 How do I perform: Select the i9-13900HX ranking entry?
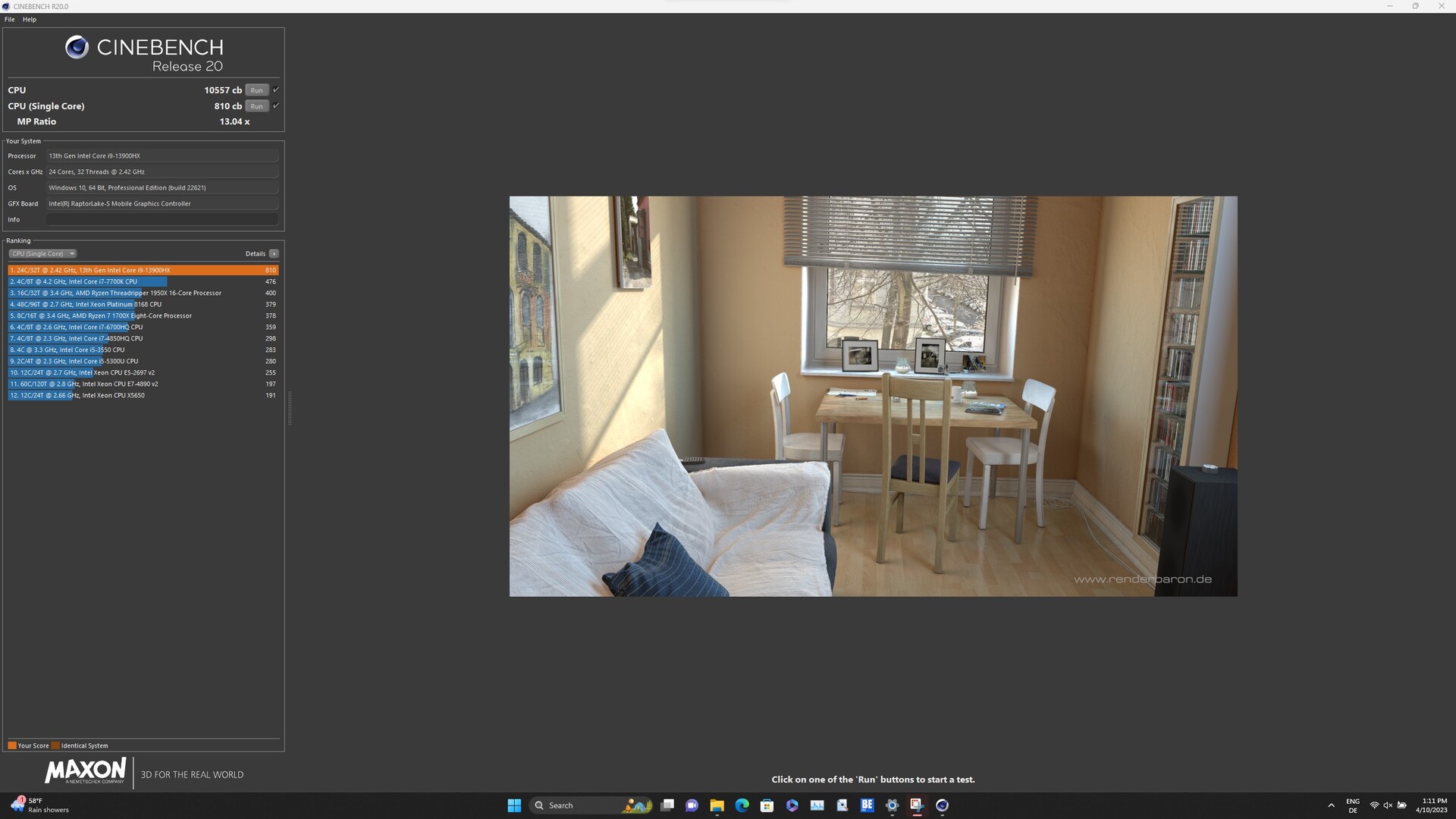tap(143, 270)
